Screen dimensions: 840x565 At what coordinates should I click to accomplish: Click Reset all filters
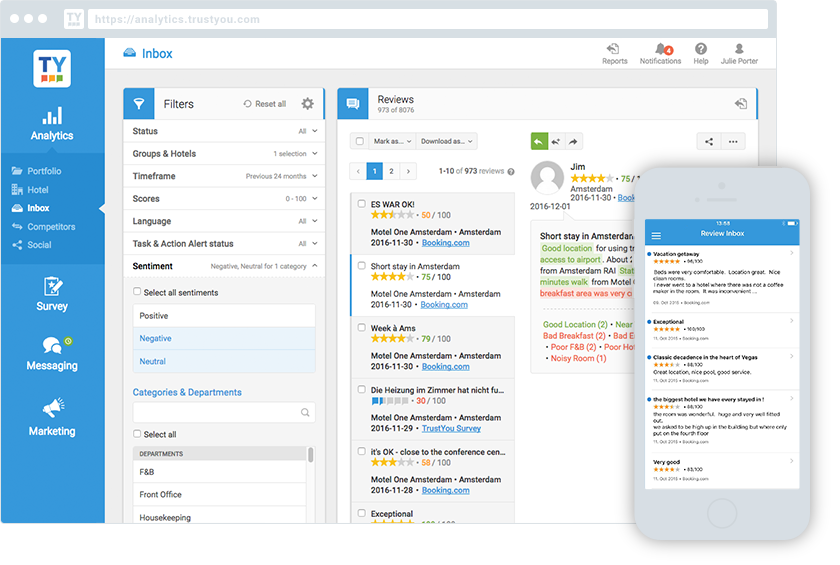pos(265,104)
